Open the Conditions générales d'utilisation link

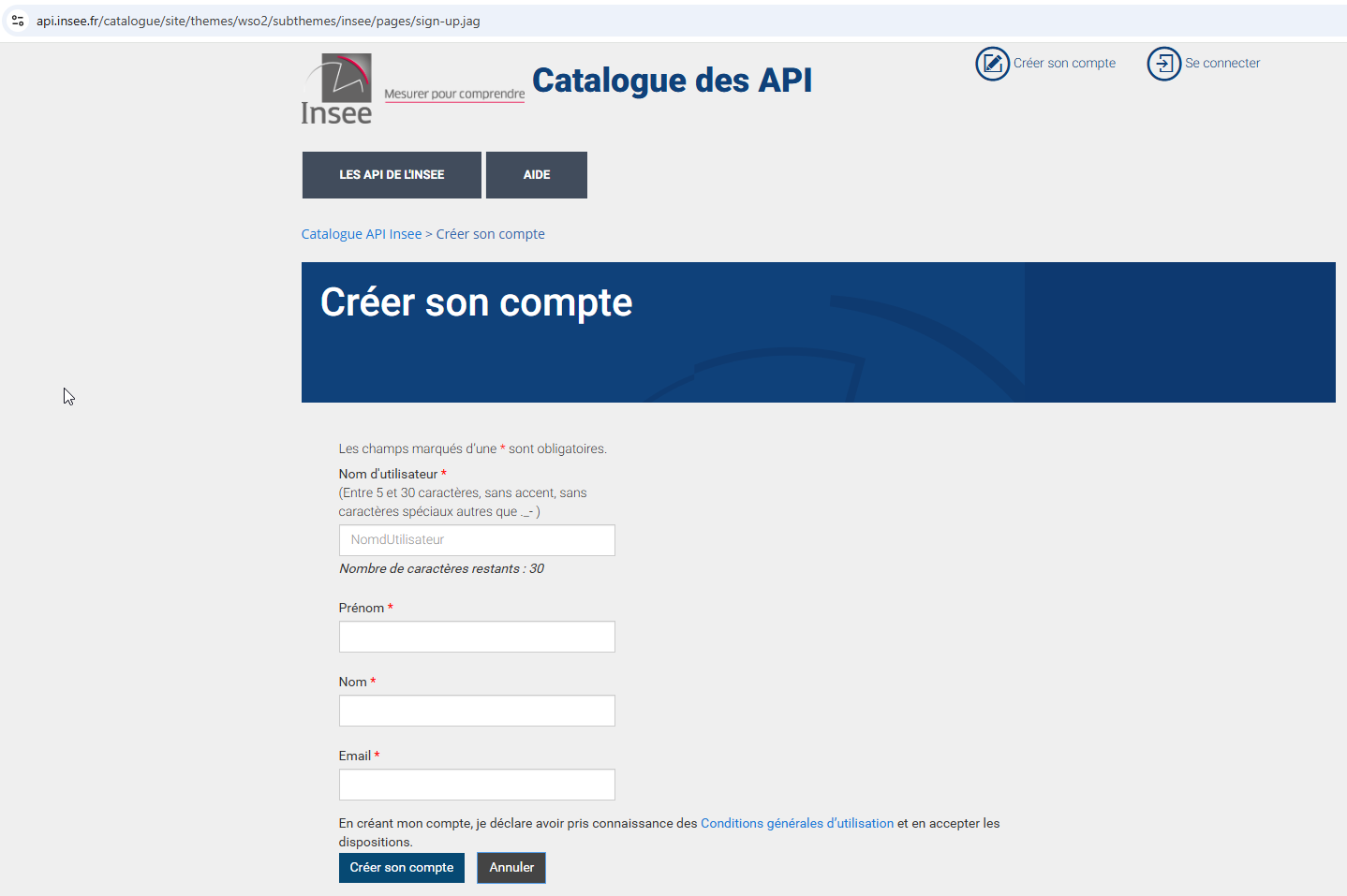(x=797, y=823)
